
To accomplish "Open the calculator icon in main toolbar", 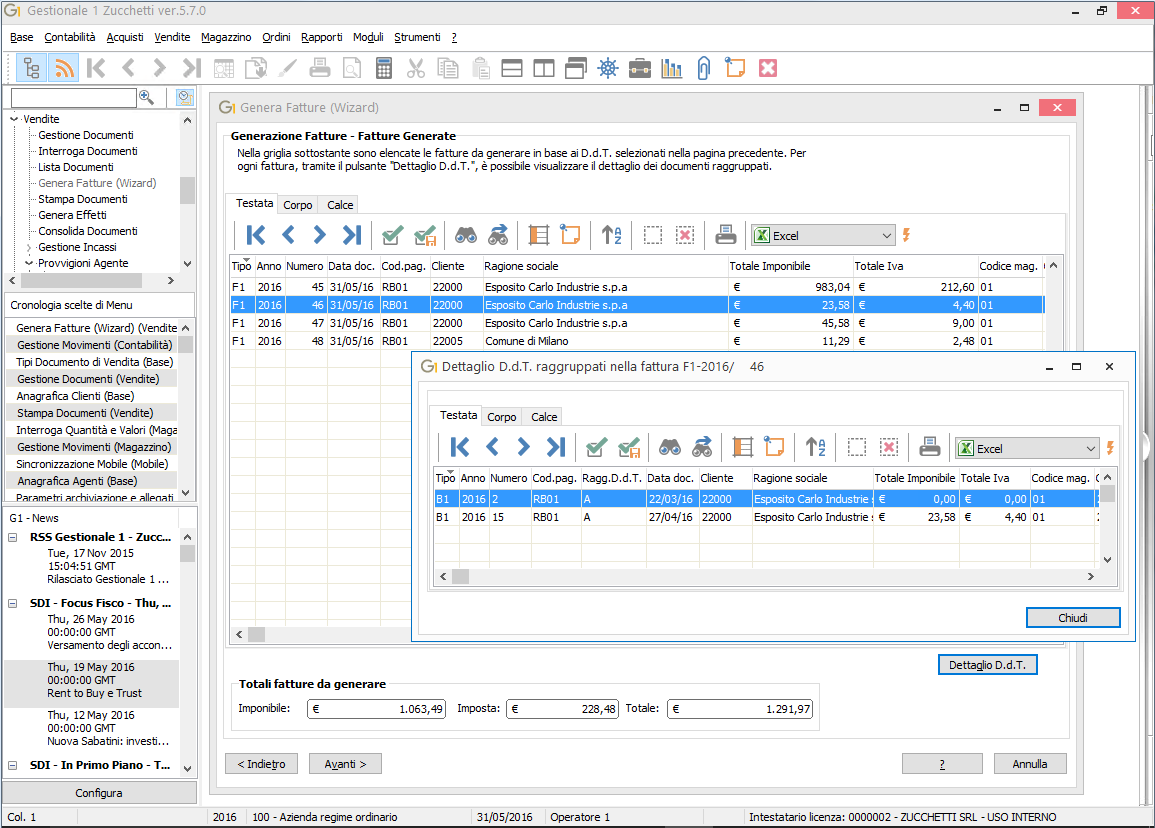I will tap(384, 69).
